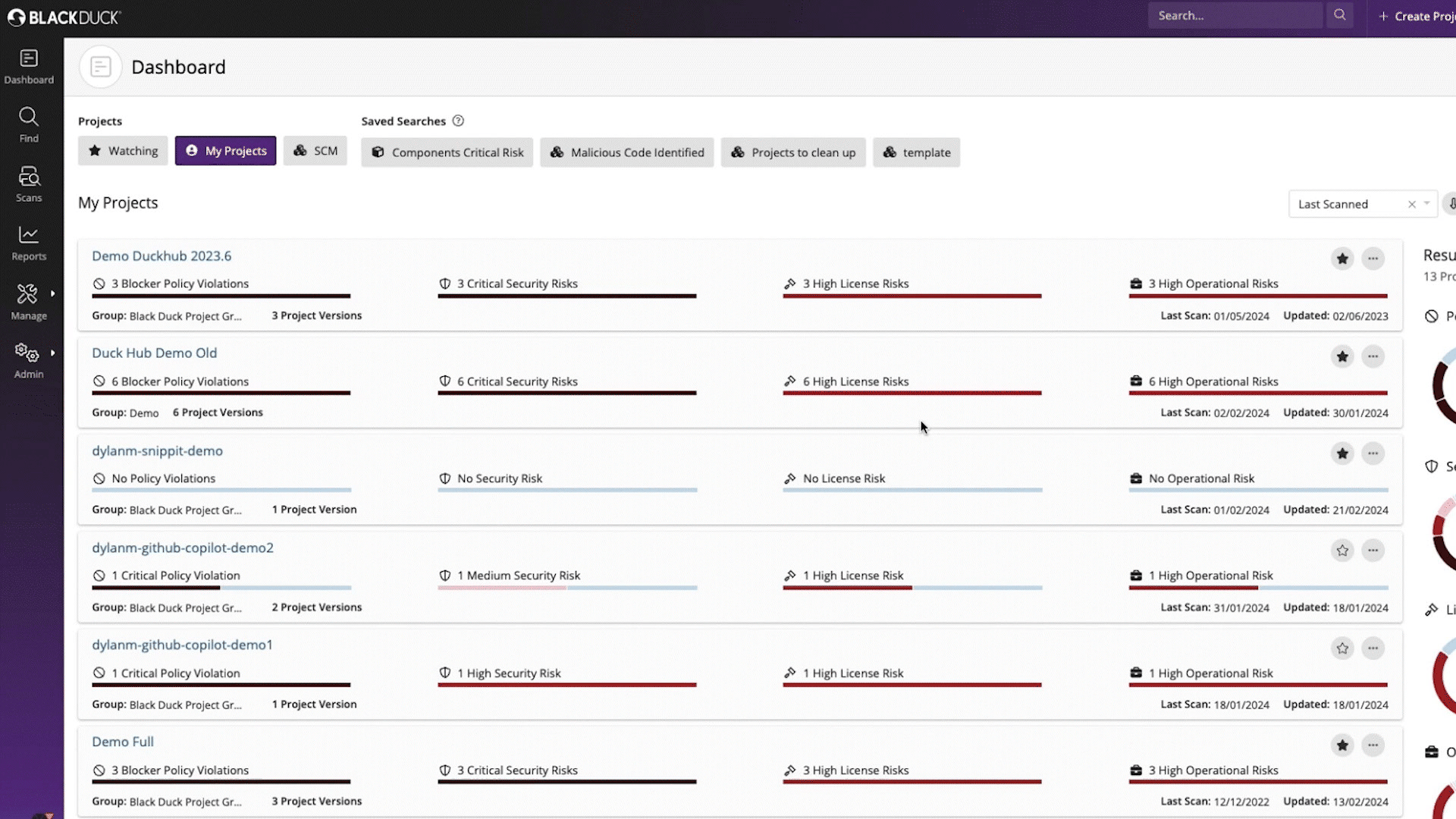Viewport: 1456px width, 819px height.
Task: Expand the Manage sidebar submenu
Action: point(53,292)
